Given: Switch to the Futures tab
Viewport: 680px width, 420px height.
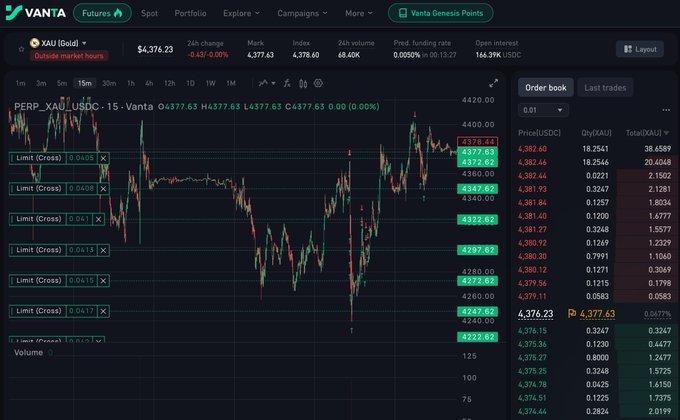Looking at the screenshot, I should pos(102,13).
